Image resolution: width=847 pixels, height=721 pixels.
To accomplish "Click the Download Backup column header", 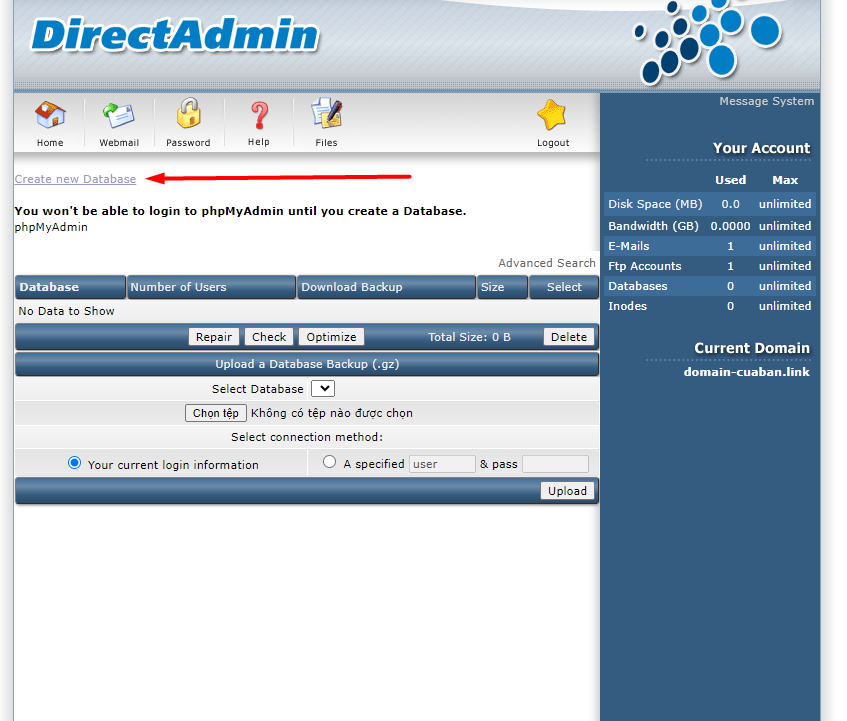I will tap(386, 287).
